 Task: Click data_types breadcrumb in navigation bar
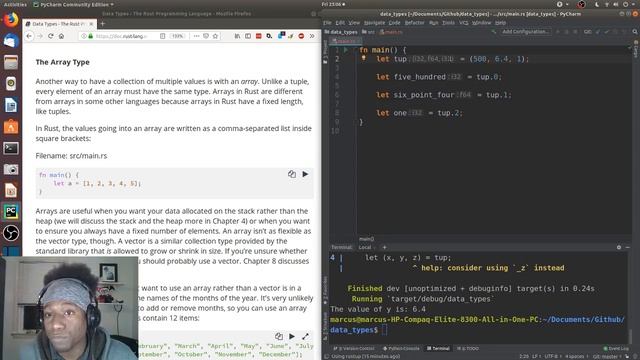341,32
